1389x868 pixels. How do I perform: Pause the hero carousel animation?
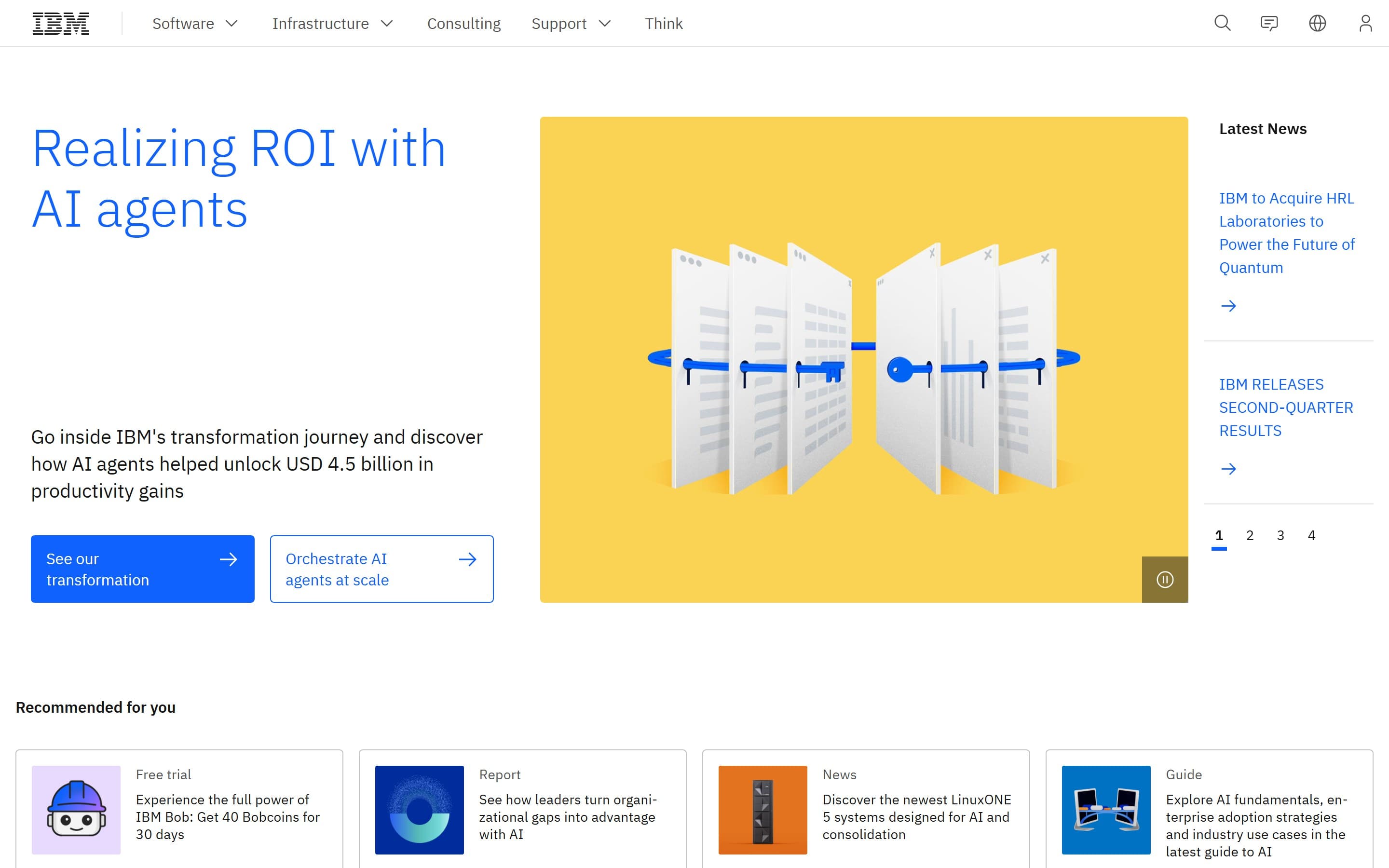[x=1165, y=579]
